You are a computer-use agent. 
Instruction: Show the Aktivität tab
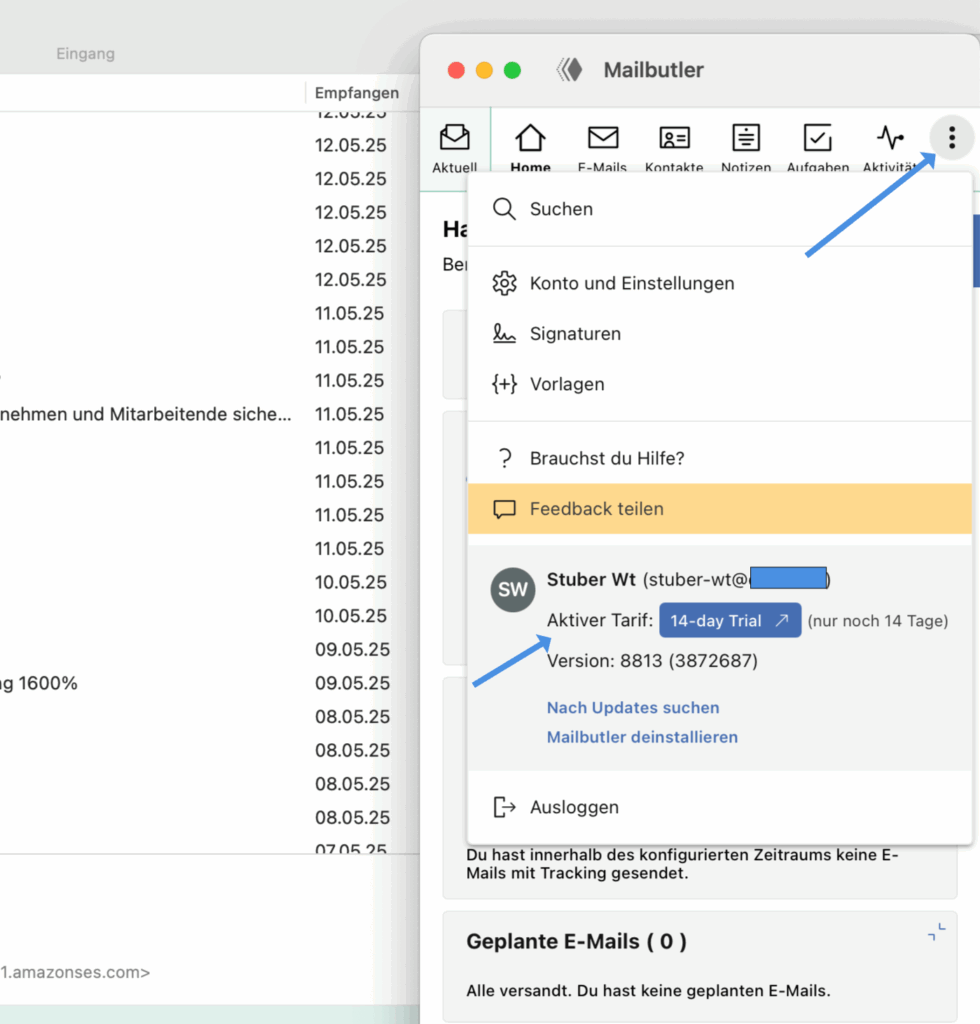890,148
